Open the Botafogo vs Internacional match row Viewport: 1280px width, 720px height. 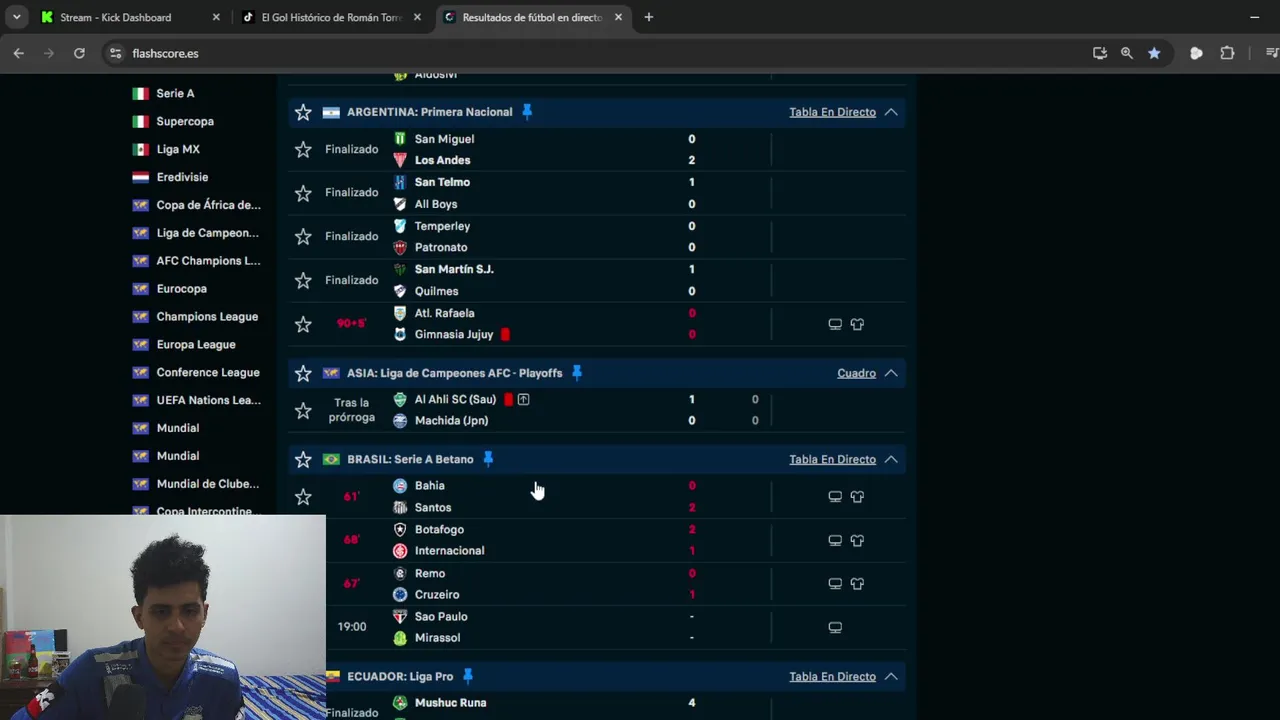597,540
